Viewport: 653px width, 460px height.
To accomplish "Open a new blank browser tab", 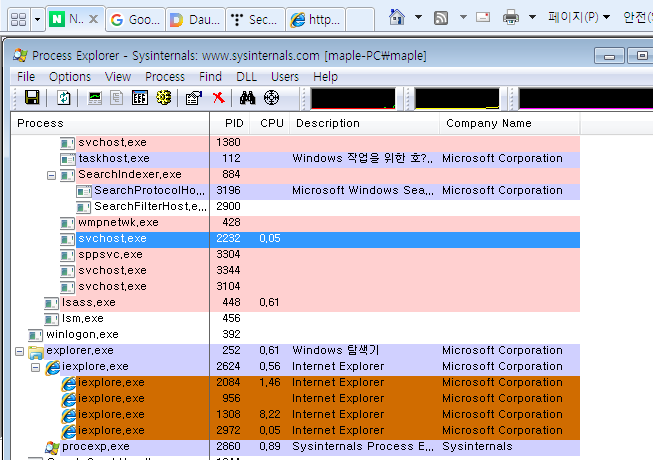I will [x=360, y=20].
